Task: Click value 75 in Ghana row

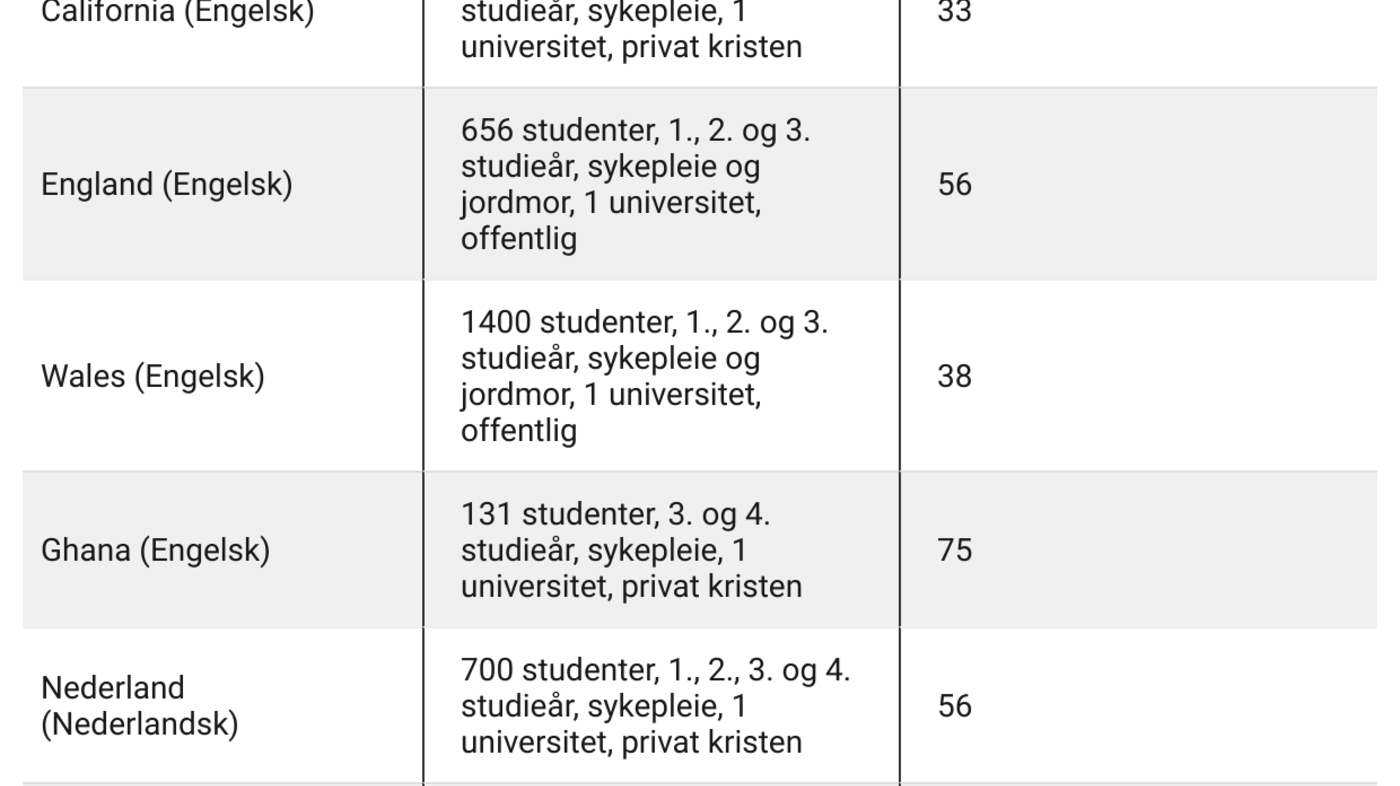Action: pos(955,551)
